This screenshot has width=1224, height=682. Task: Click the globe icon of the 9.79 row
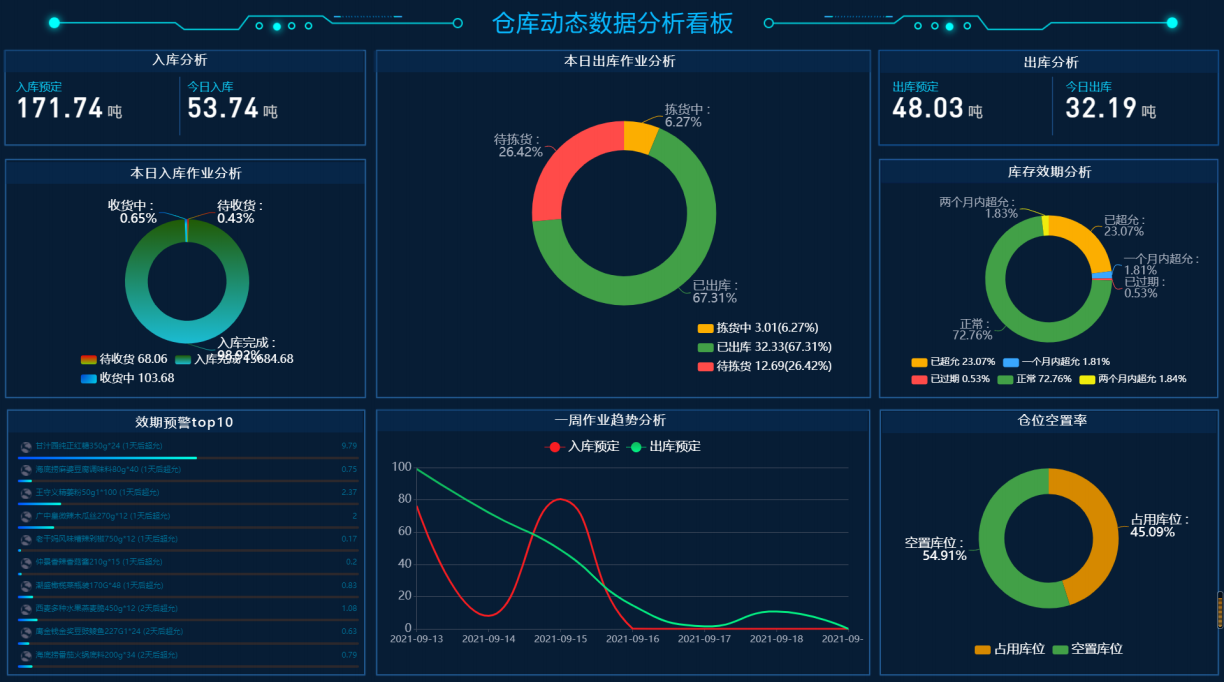point(26,446)
